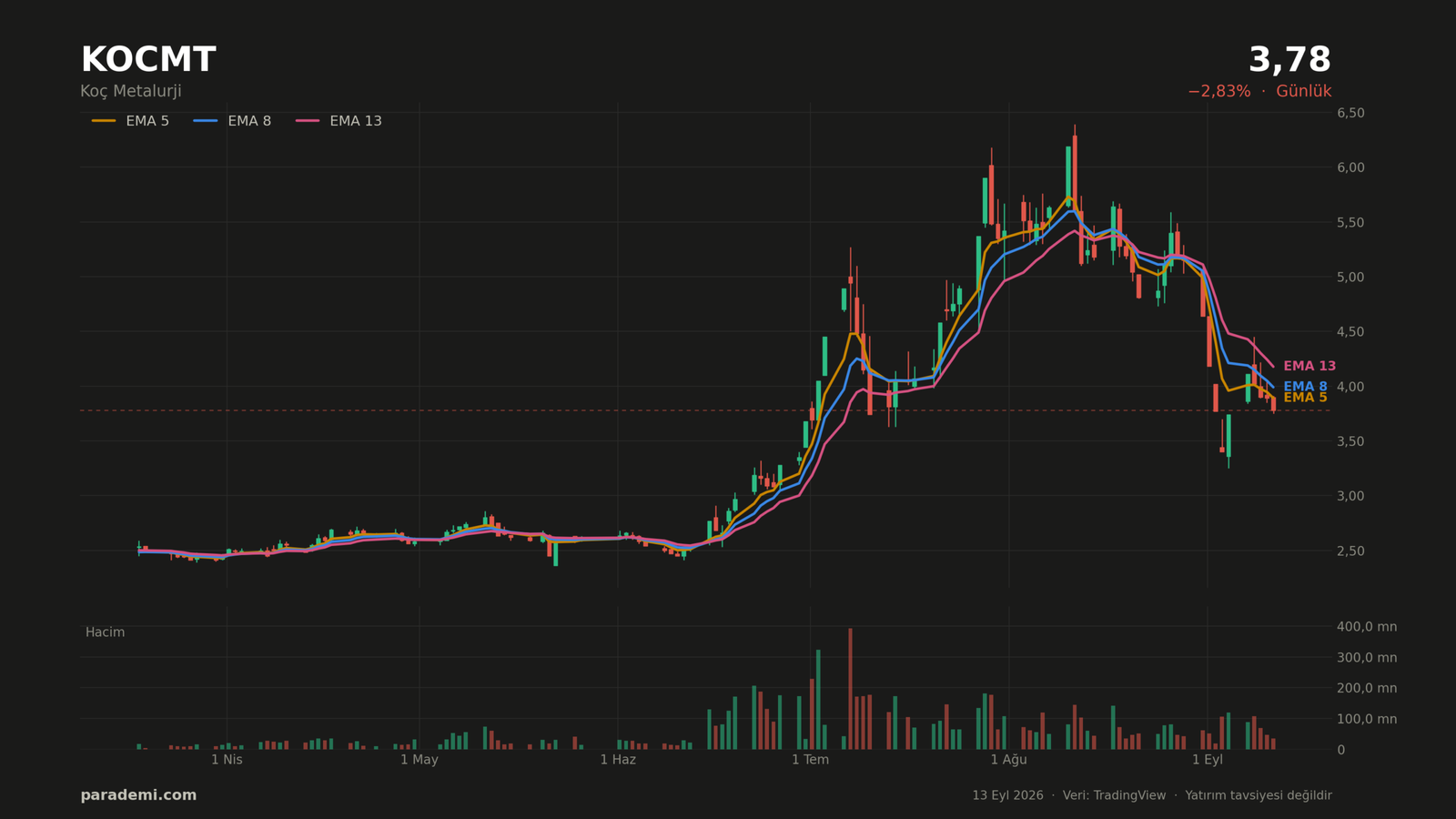This screenshot has width=1456, height=819.
Task: Click the 1 Nis date axis label
Action: tap(227, 760)
